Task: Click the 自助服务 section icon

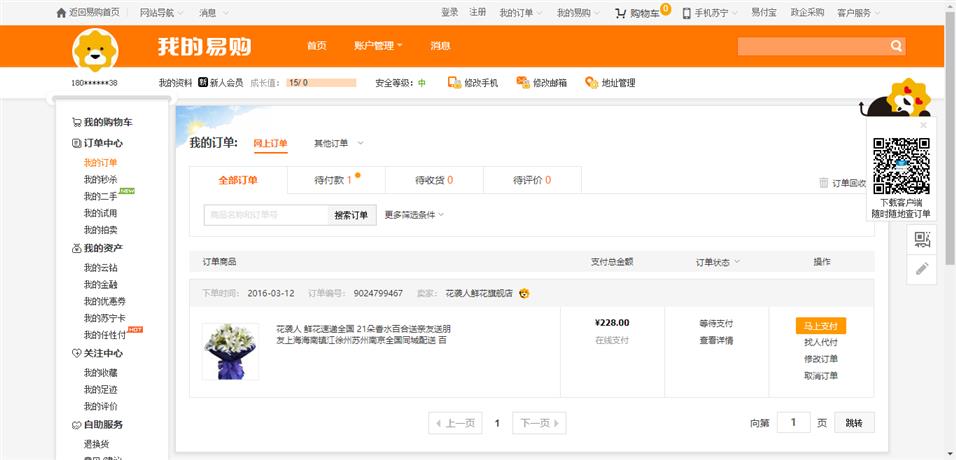Action: point(76,425)
